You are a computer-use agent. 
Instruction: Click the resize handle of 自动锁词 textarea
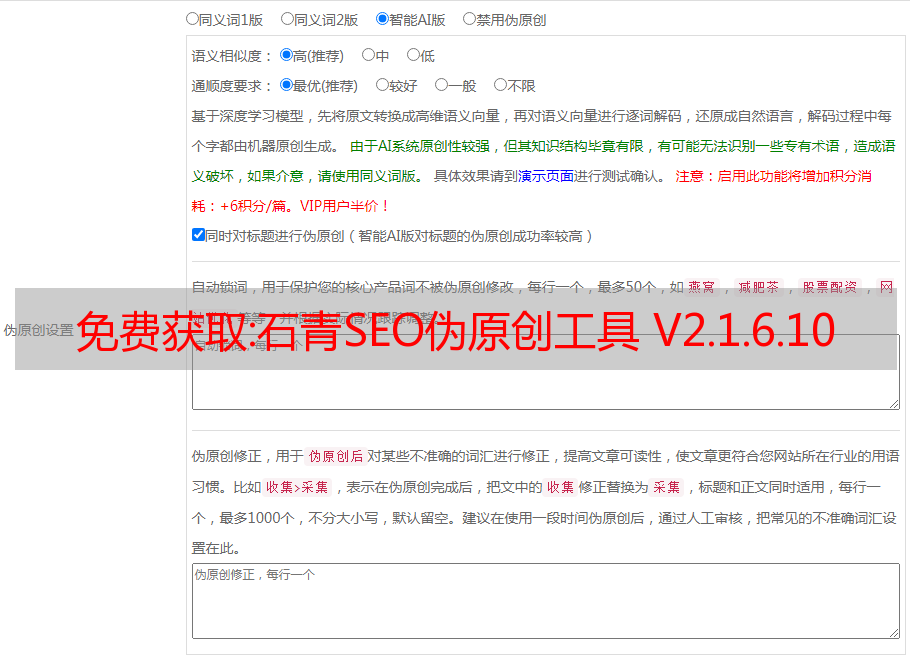(894, 404)
